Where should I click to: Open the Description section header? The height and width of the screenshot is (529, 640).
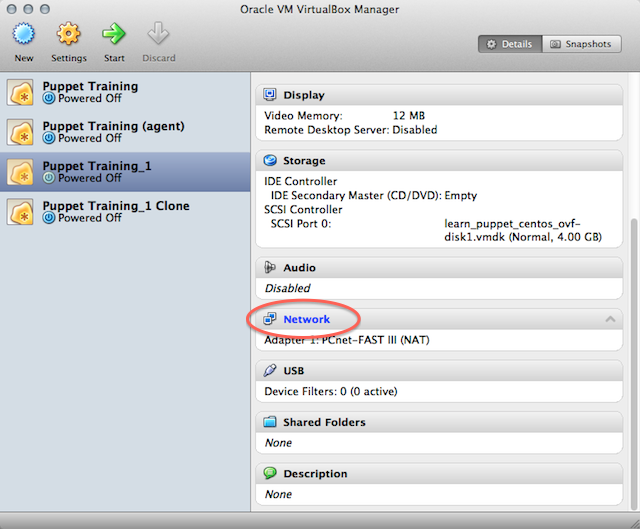439,473
